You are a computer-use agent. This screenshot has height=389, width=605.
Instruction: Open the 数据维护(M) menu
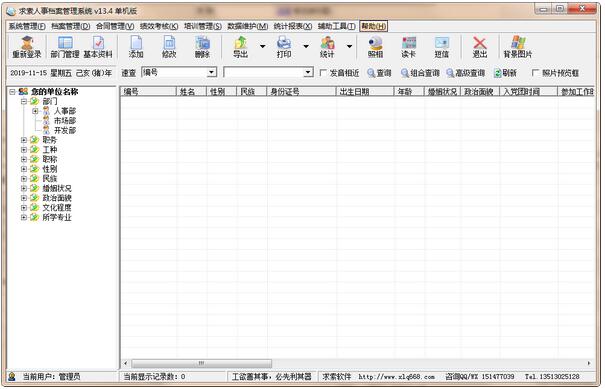(248, 26)
